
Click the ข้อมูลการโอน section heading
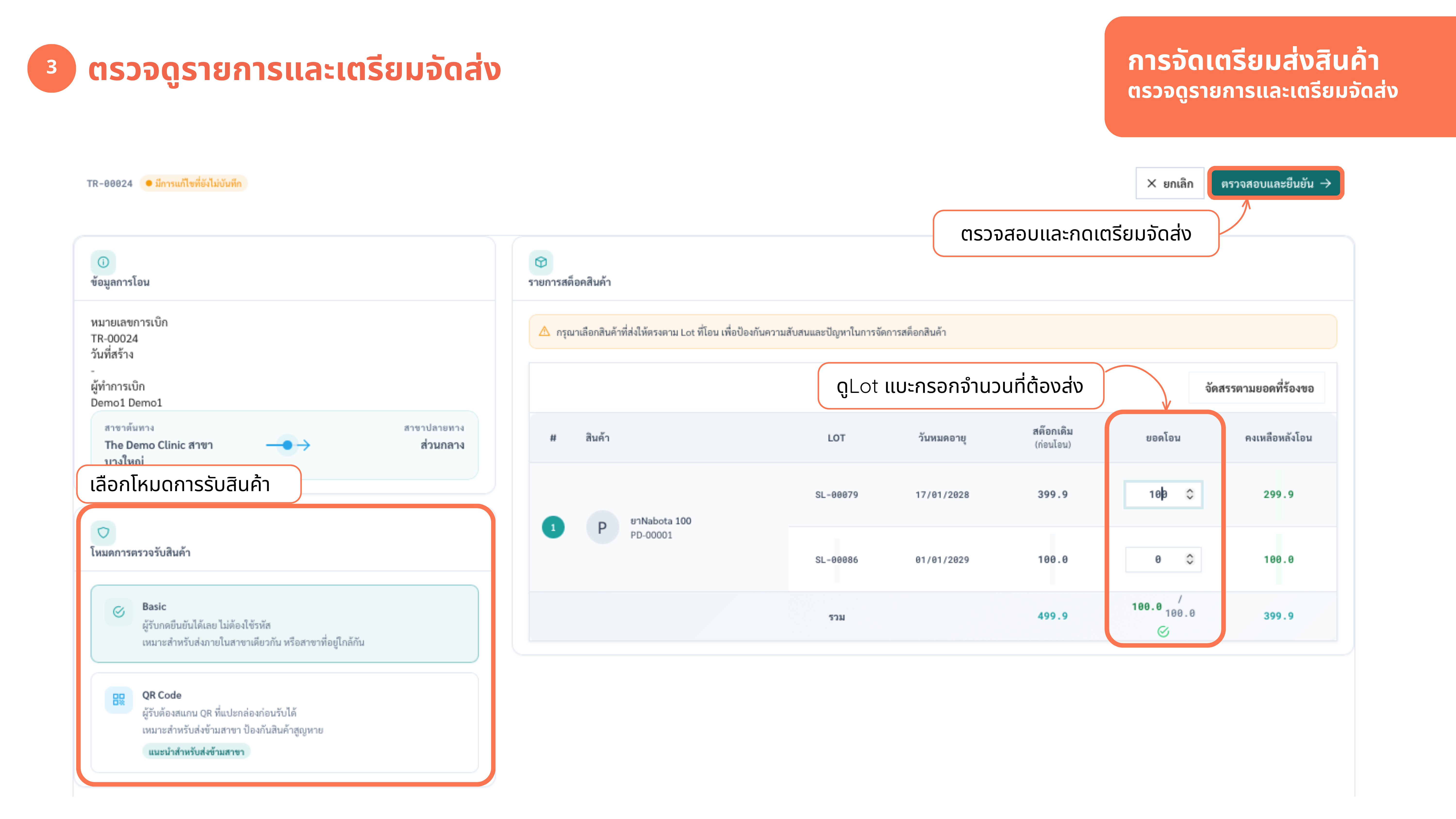(x=120, y=282)
